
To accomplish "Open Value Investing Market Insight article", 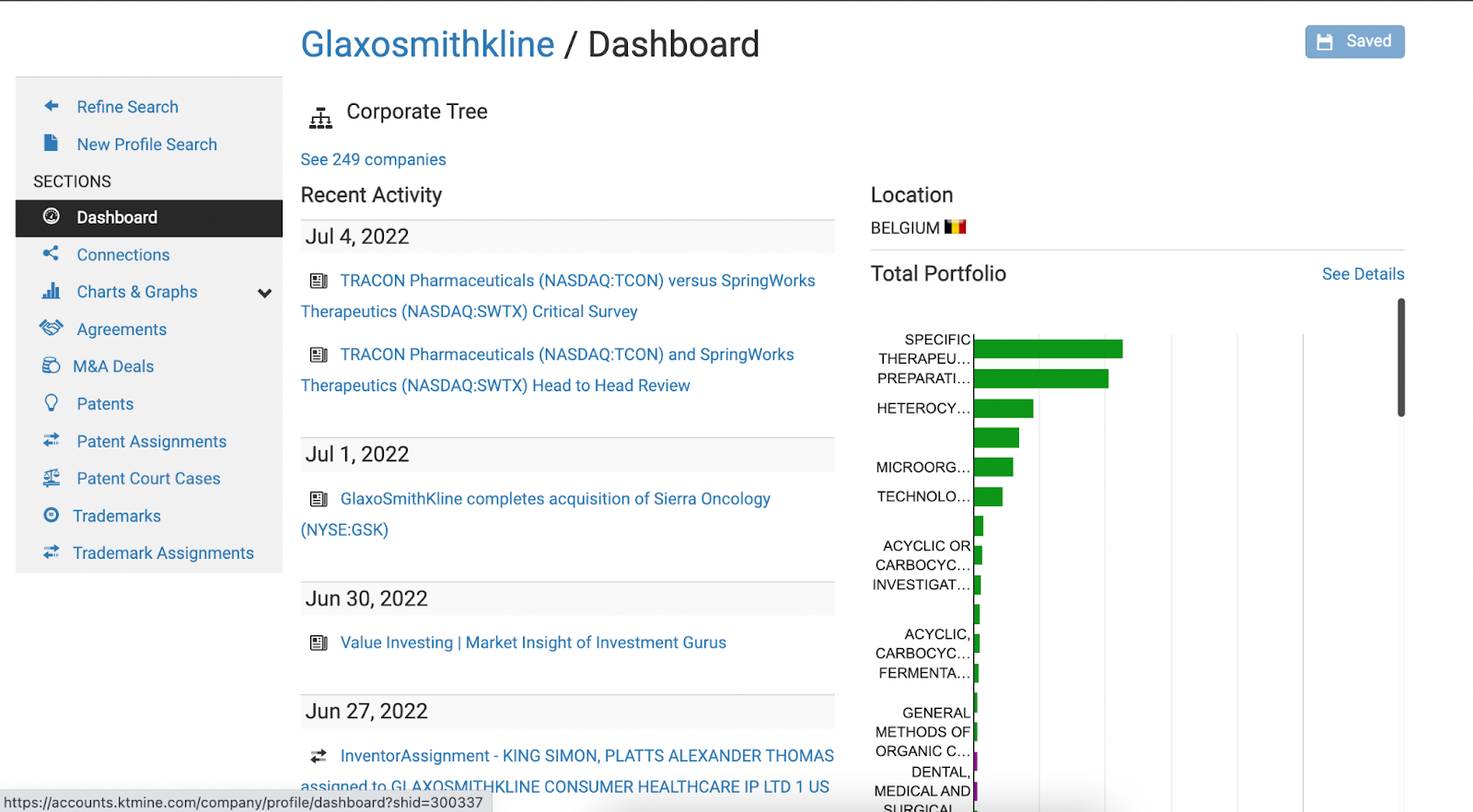I will (x=533, y=643).
